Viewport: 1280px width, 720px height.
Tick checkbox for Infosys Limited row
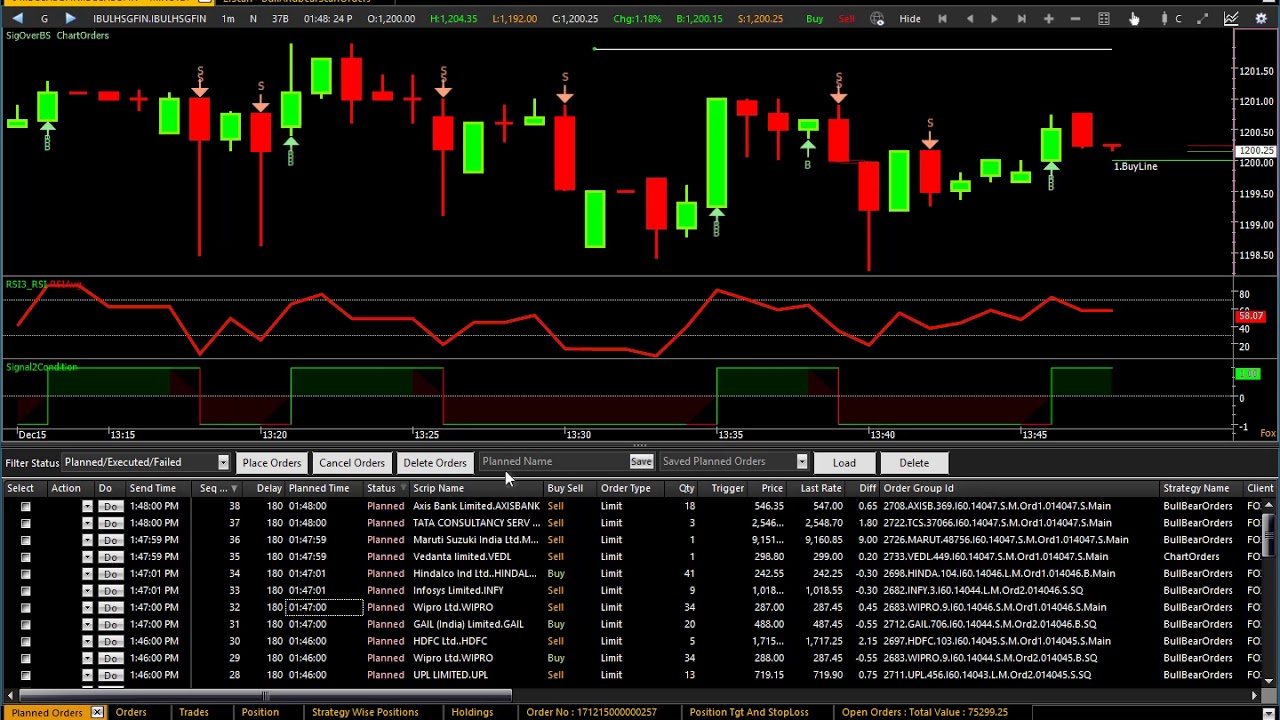point(26,591)
